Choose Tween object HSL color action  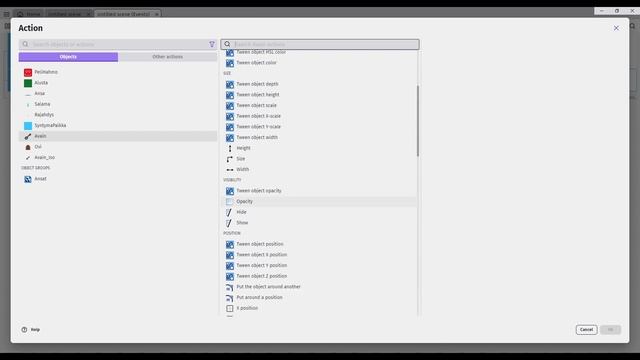coord(319,52)
